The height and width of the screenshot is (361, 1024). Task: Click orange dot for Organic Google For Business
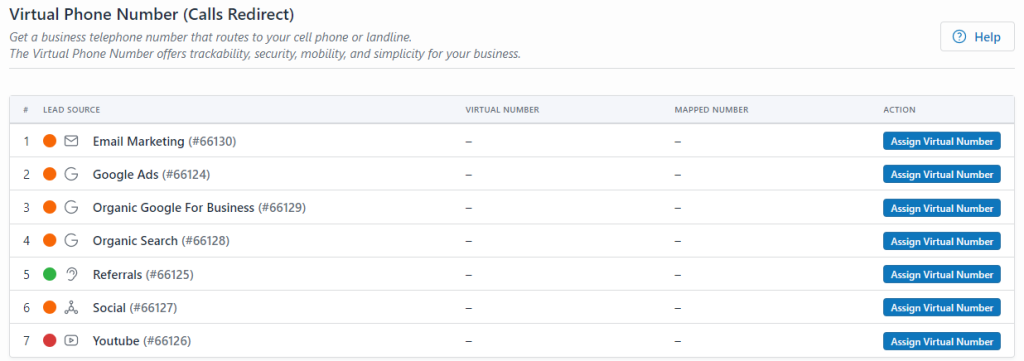tap(50, 208)
